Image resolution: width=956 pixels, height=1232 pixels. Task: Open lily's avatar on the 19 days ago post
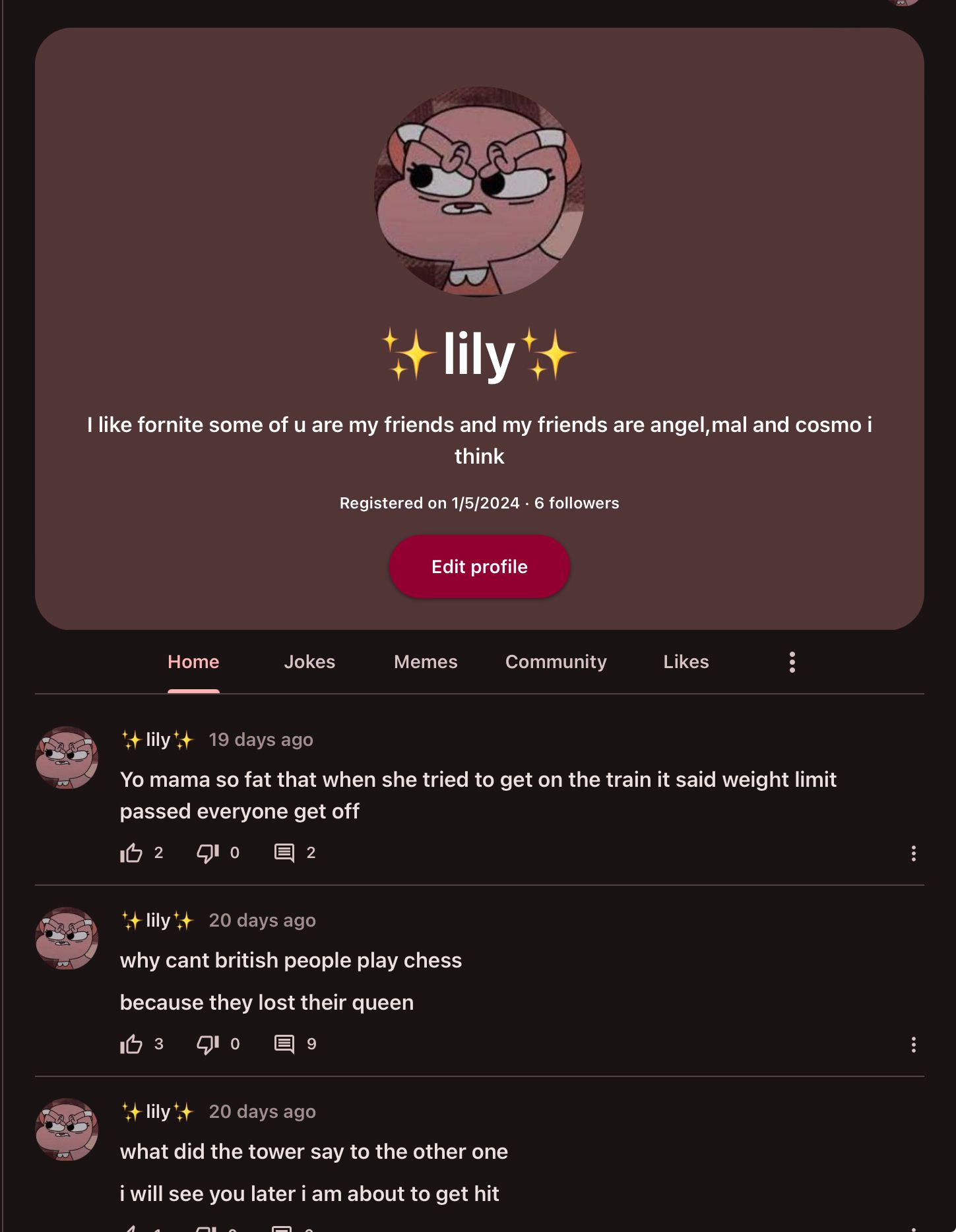coord(67,758)
